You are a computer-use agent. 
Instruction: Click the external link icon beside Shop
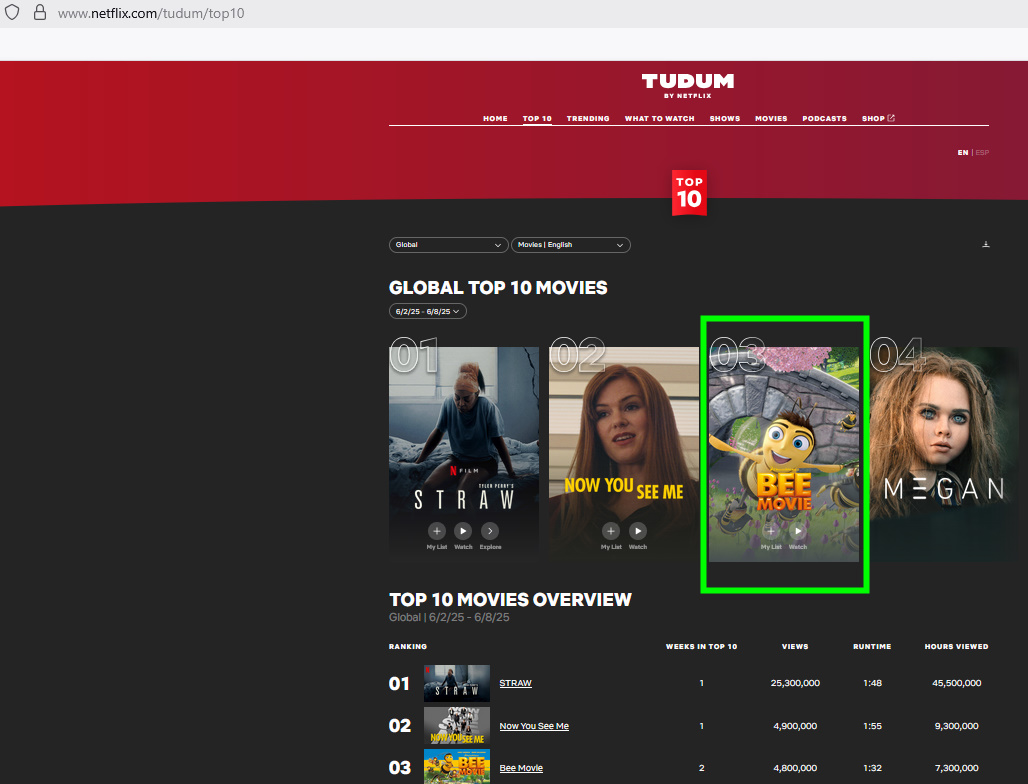(891, 118)
